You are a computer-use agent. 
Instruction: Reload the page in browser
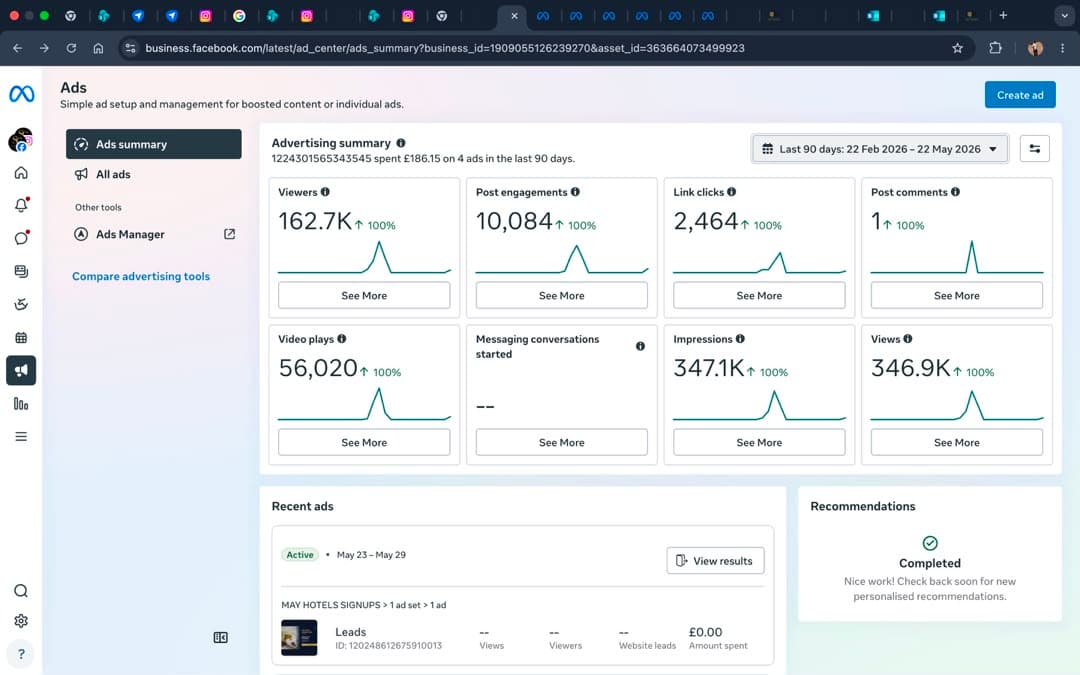pyautogui.click(x=71, y=48)
